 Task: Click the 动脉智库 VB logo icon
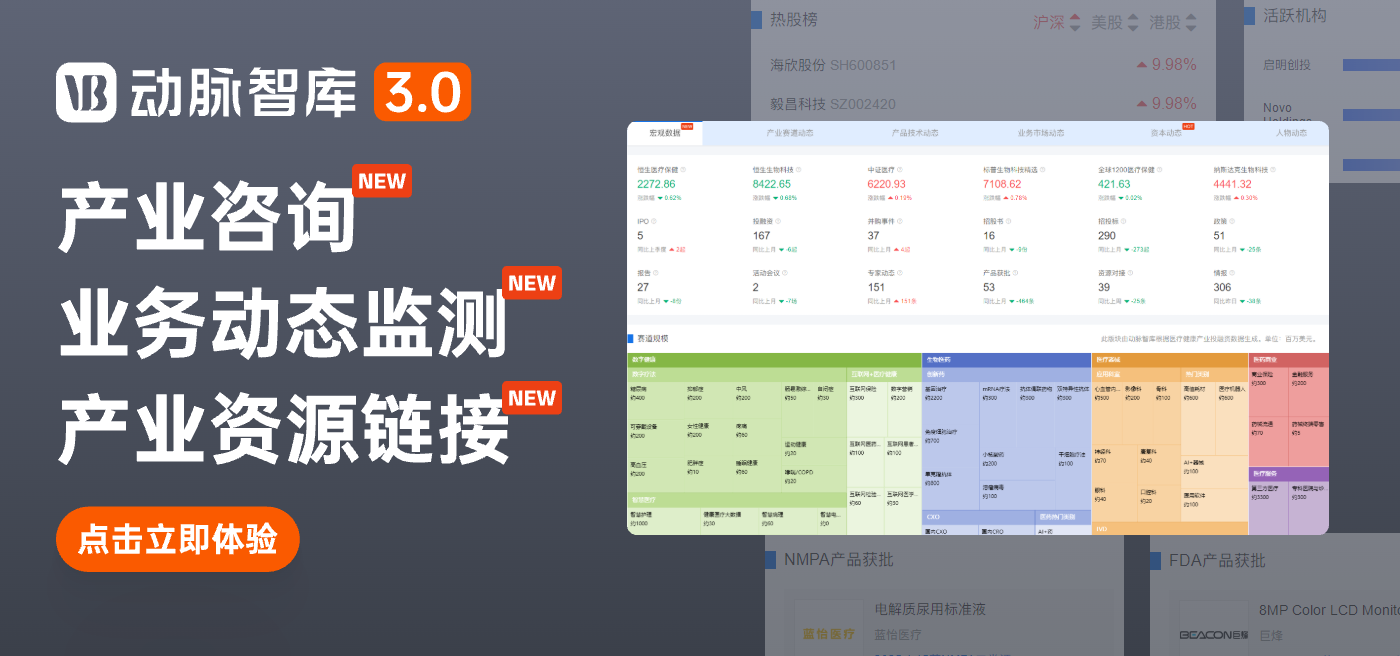[86, 93]
